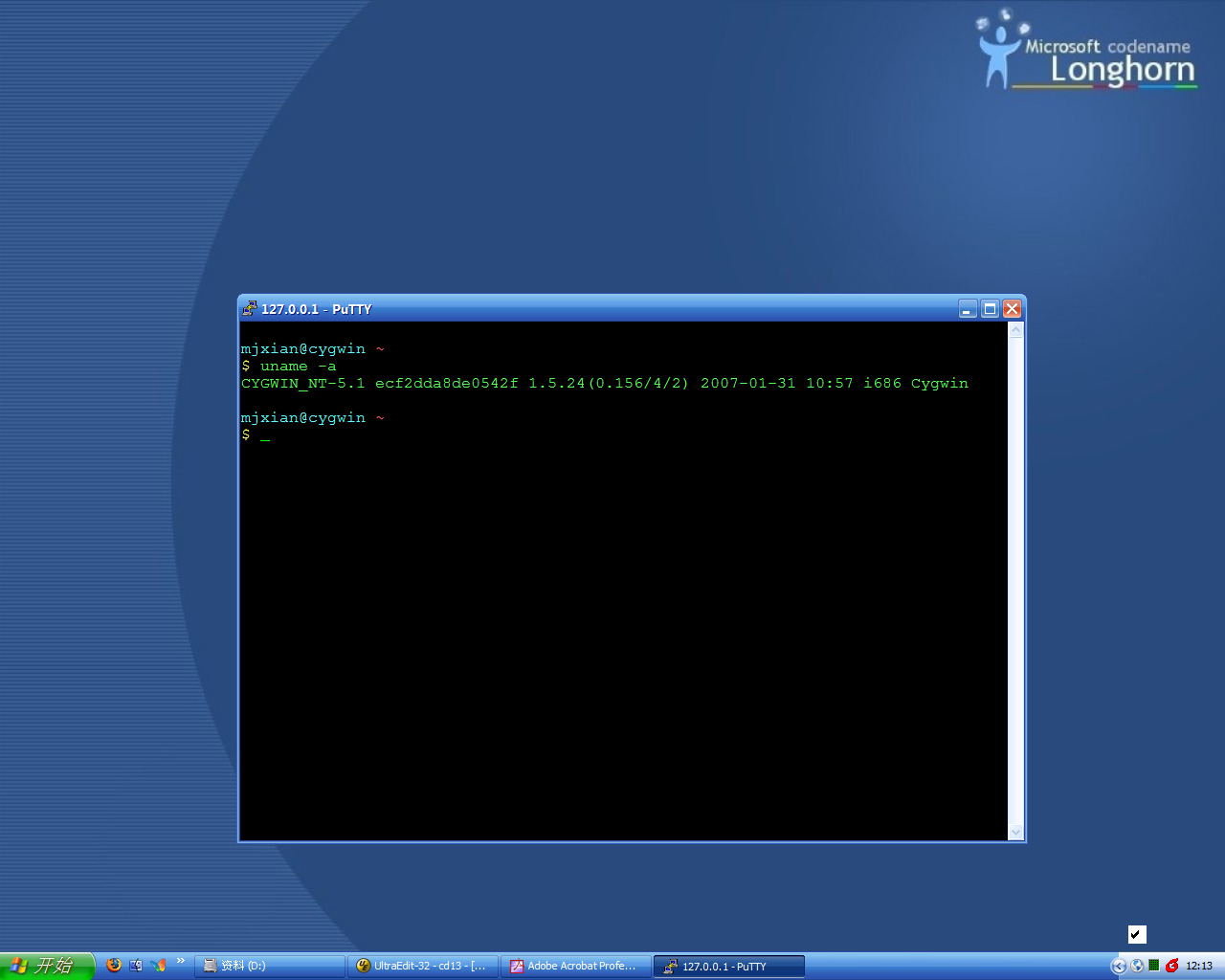Screen dimensions: 1225x980
Task: Click PuTTY scrollbar up arrow
Action: (1016, 330)
